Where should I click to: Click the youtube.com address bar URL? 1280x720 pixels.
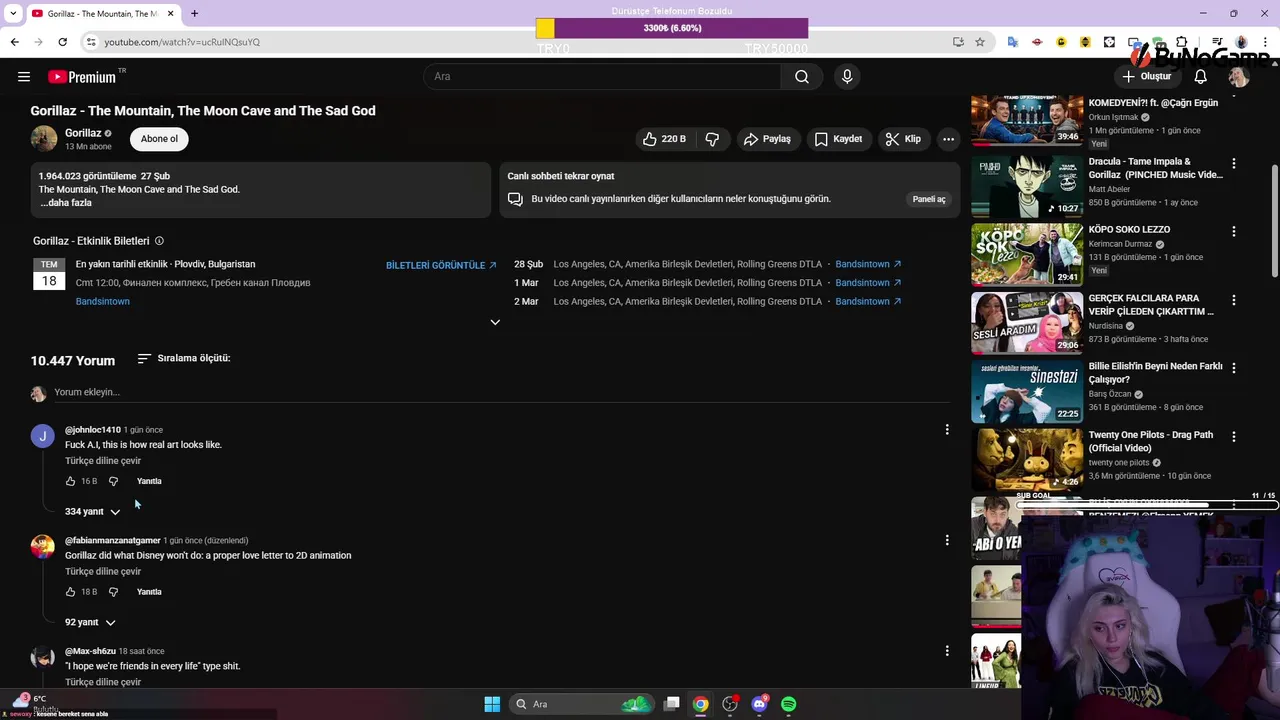coord(182,42)
